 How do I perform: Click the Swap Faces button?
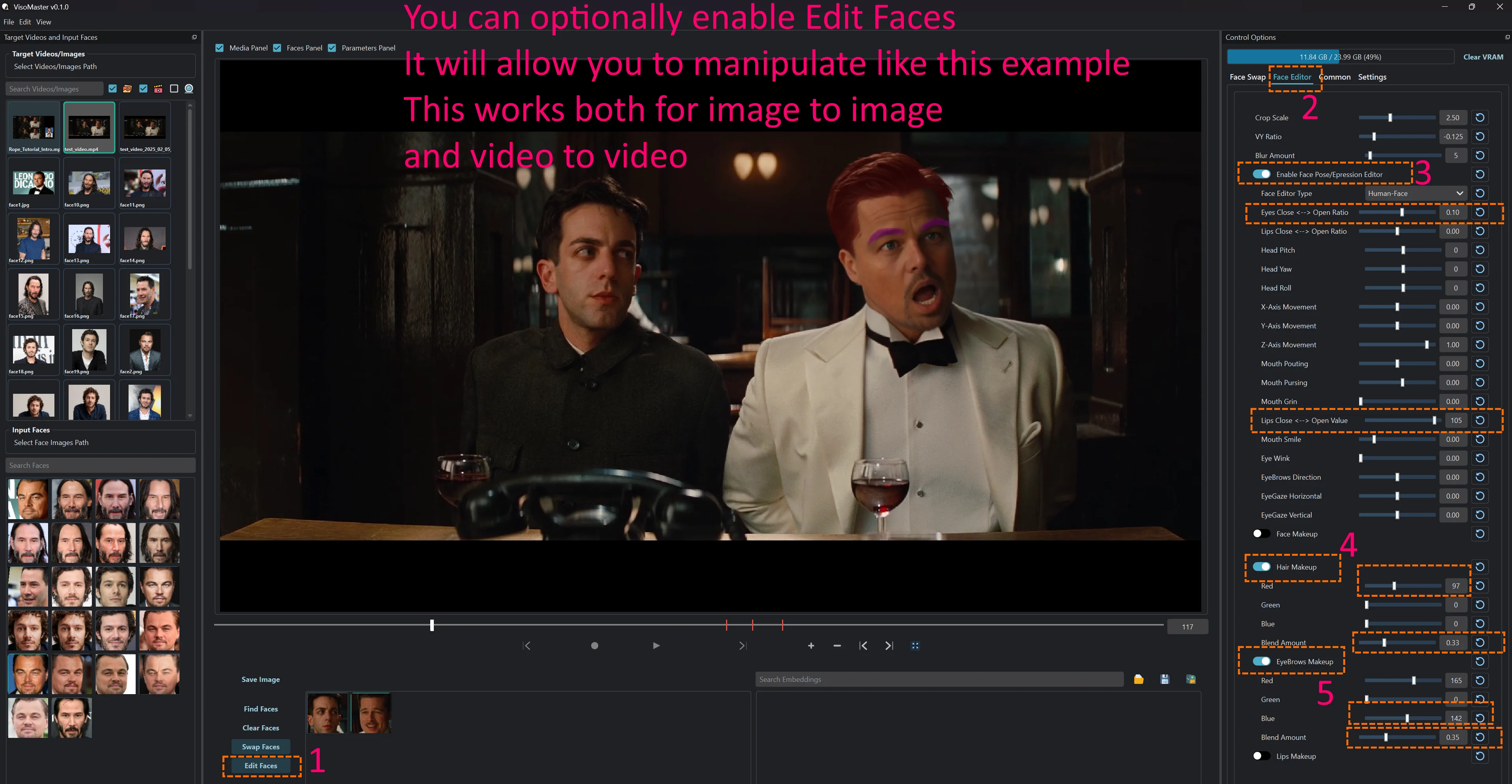[261, 747]
